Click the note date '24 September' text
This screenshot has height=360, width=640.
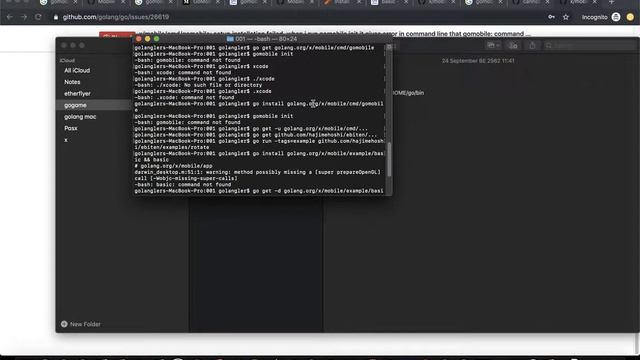pos(478,61)
